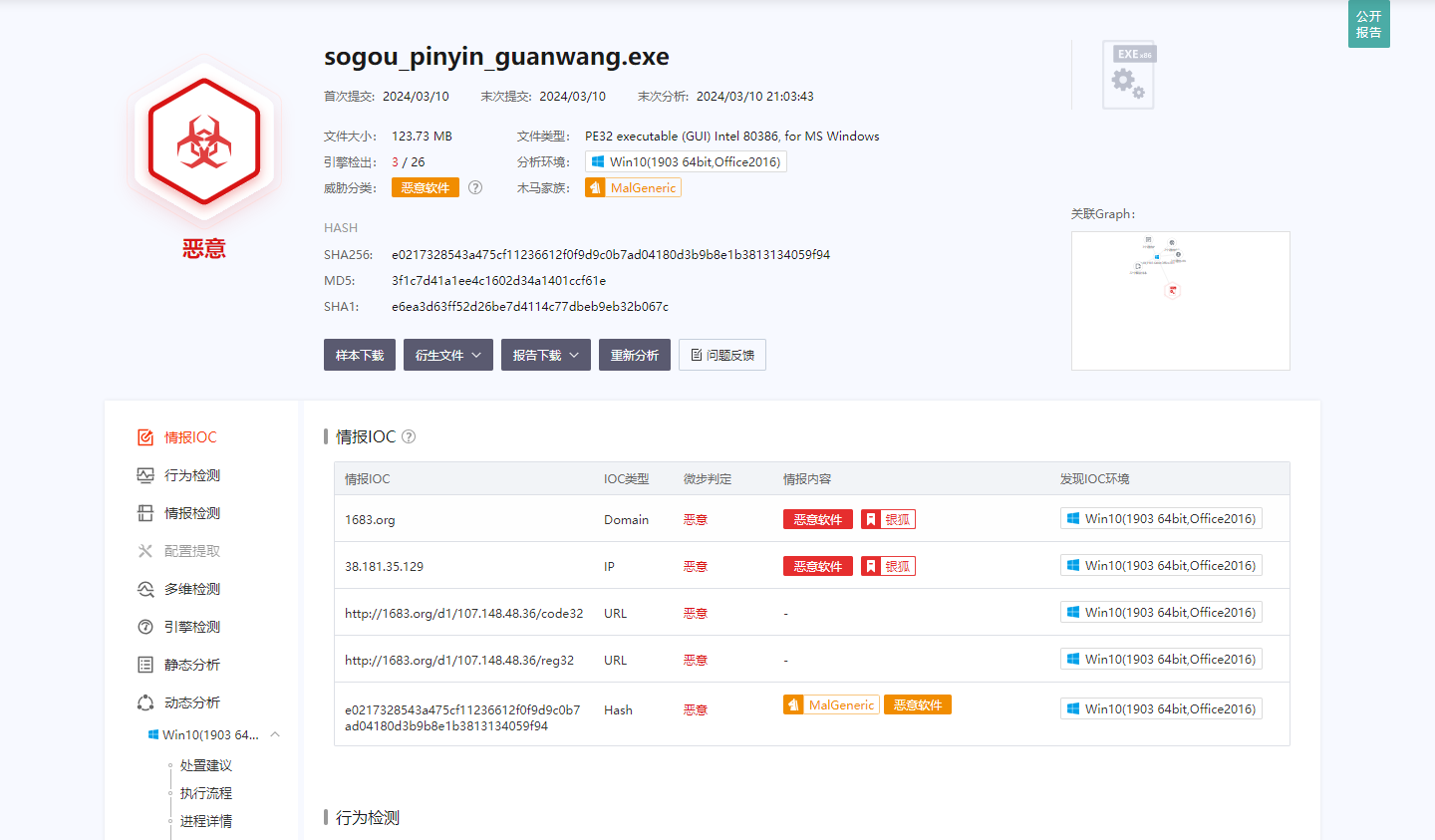The image size is (1435, 840).
Task: Click the MalGeneric family tag in header
Action: coord(634,187)
